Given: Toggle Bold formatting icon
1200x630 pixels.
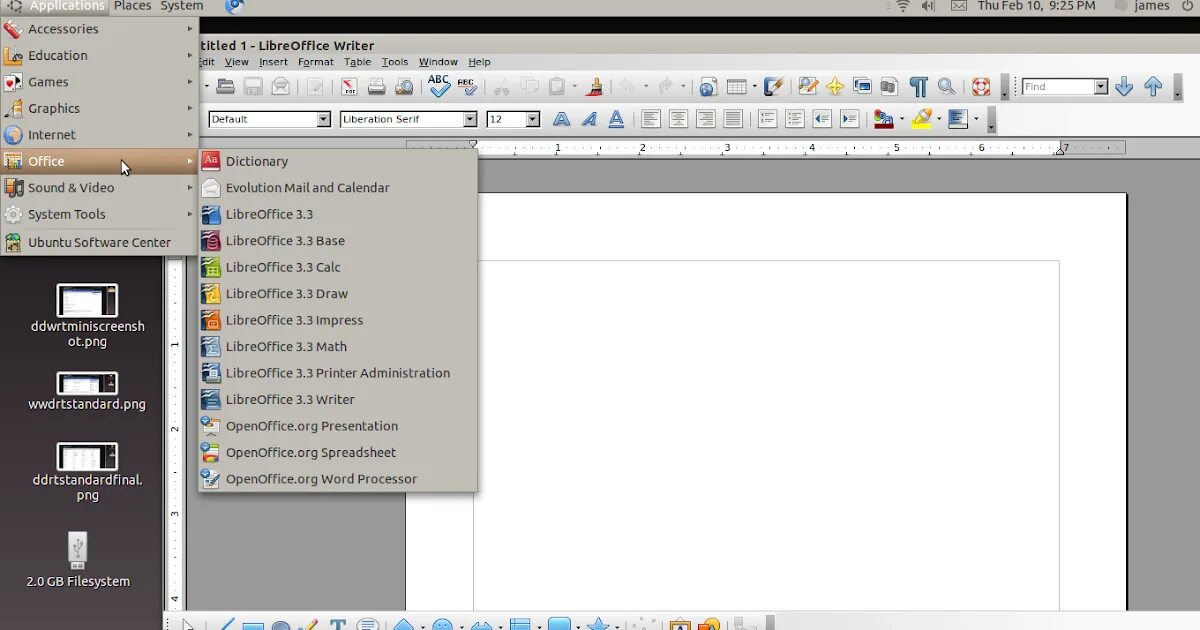Looking at the screenshot, I should (561, 119).
